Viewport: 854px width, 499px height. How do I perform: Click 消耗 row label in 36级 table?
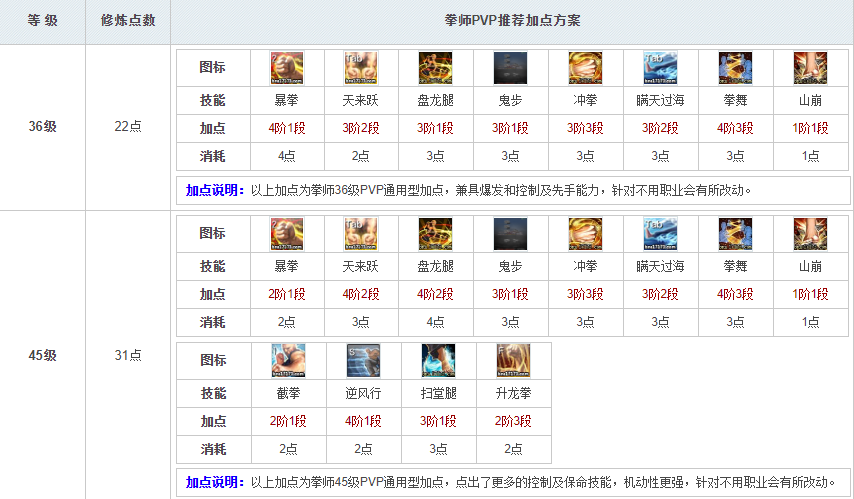[213, 156]
